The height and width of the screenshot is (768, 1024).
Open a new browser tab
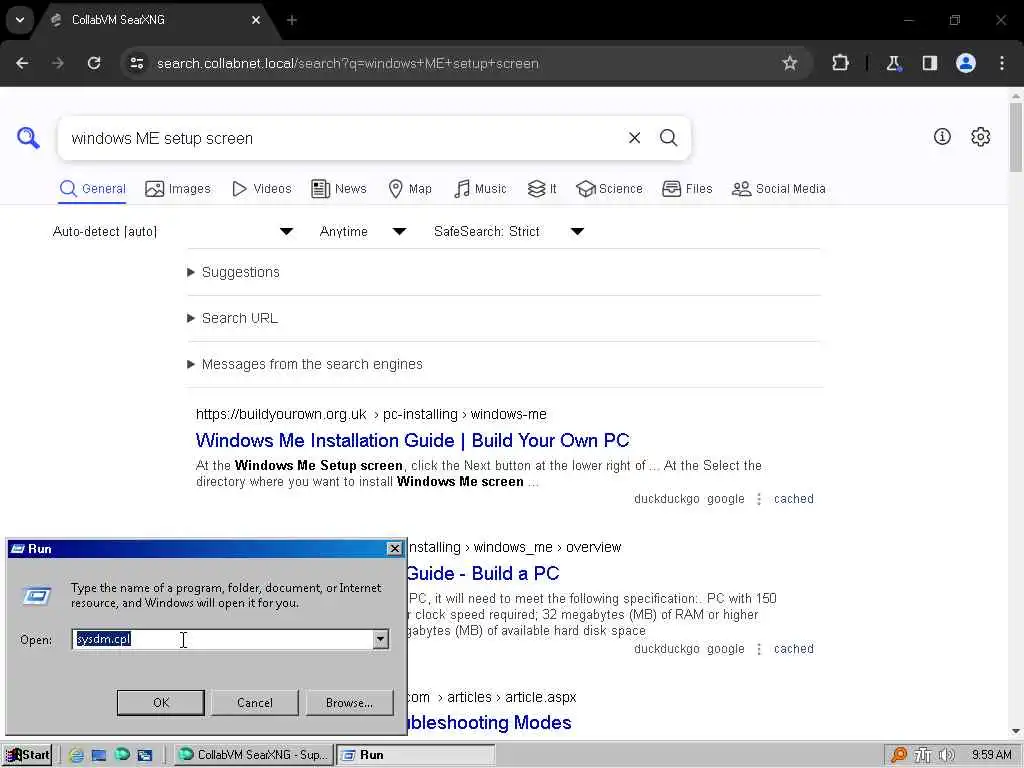point(292,20)
